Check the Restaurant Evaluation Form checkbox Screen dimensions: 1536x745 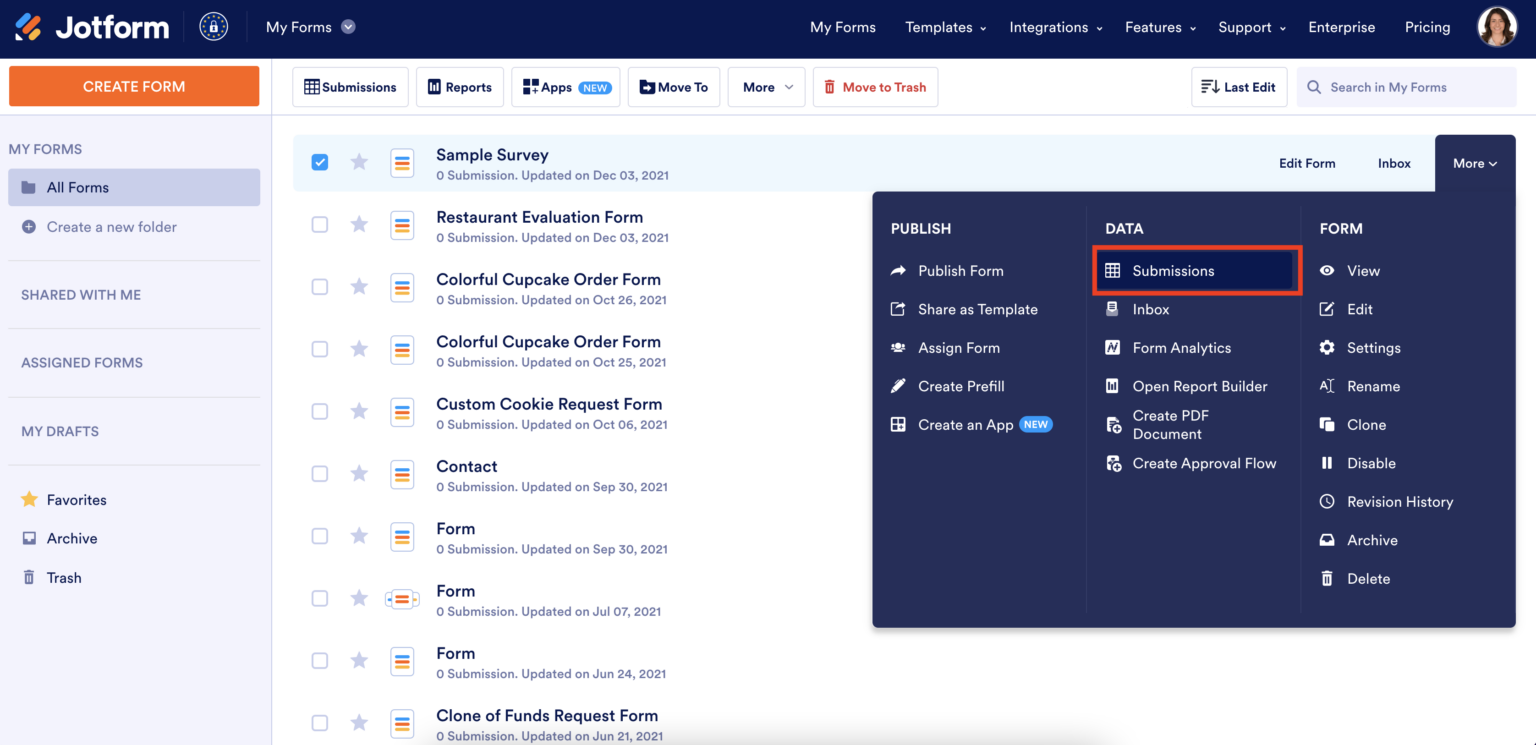tap(319, 224)
